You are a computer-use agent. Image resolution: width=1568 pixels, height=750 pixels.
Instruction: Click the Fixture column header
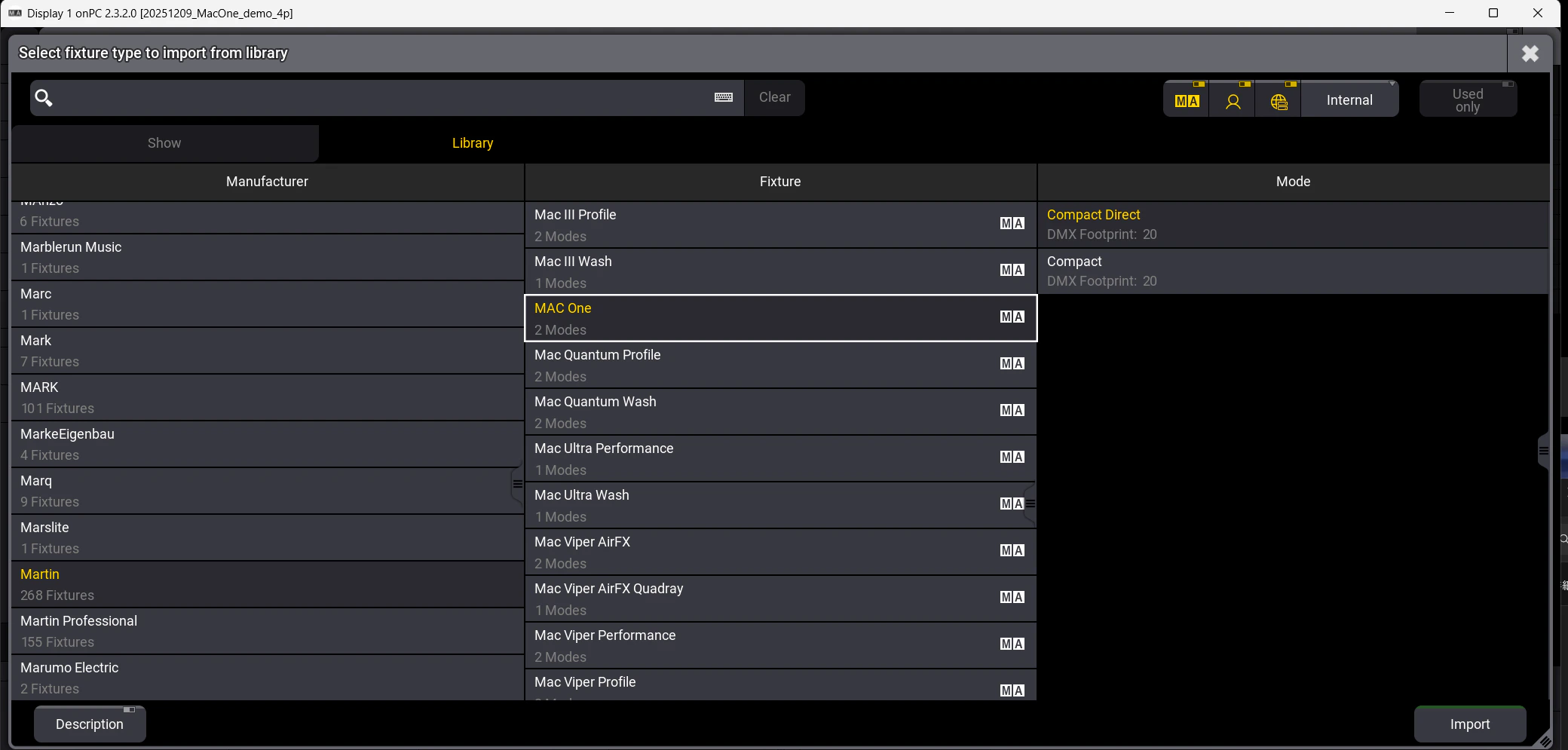[x=780, y=182]
